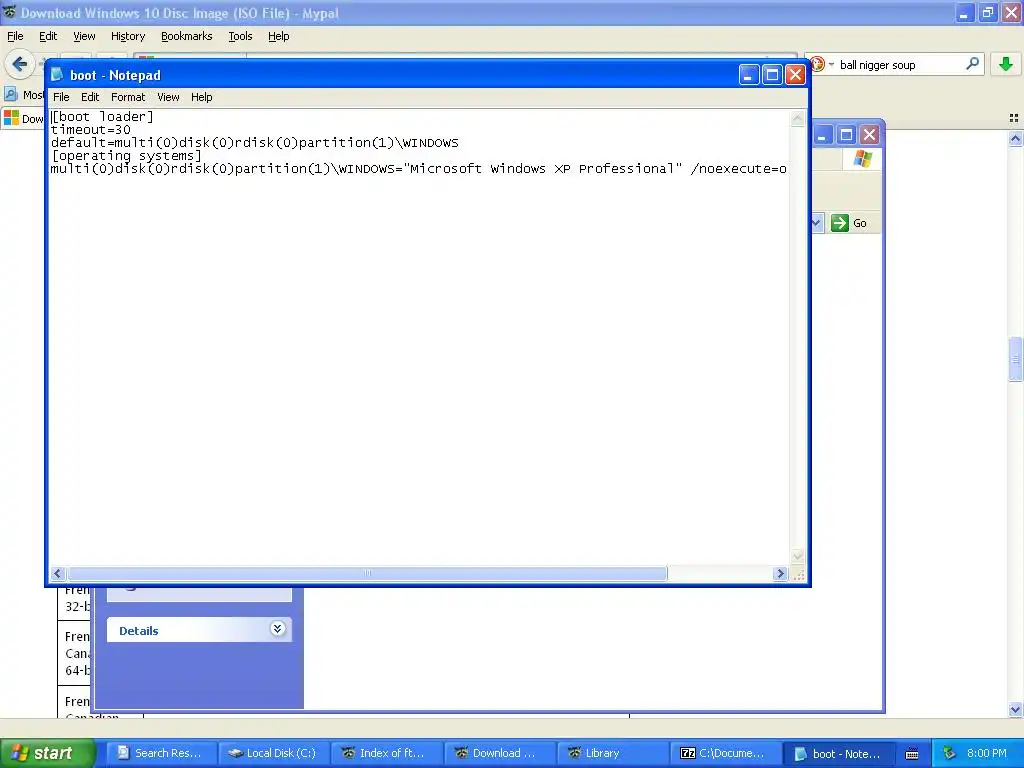1024x768 pixels.
Task: Open Notepad View menu
Action: (168, 97)
